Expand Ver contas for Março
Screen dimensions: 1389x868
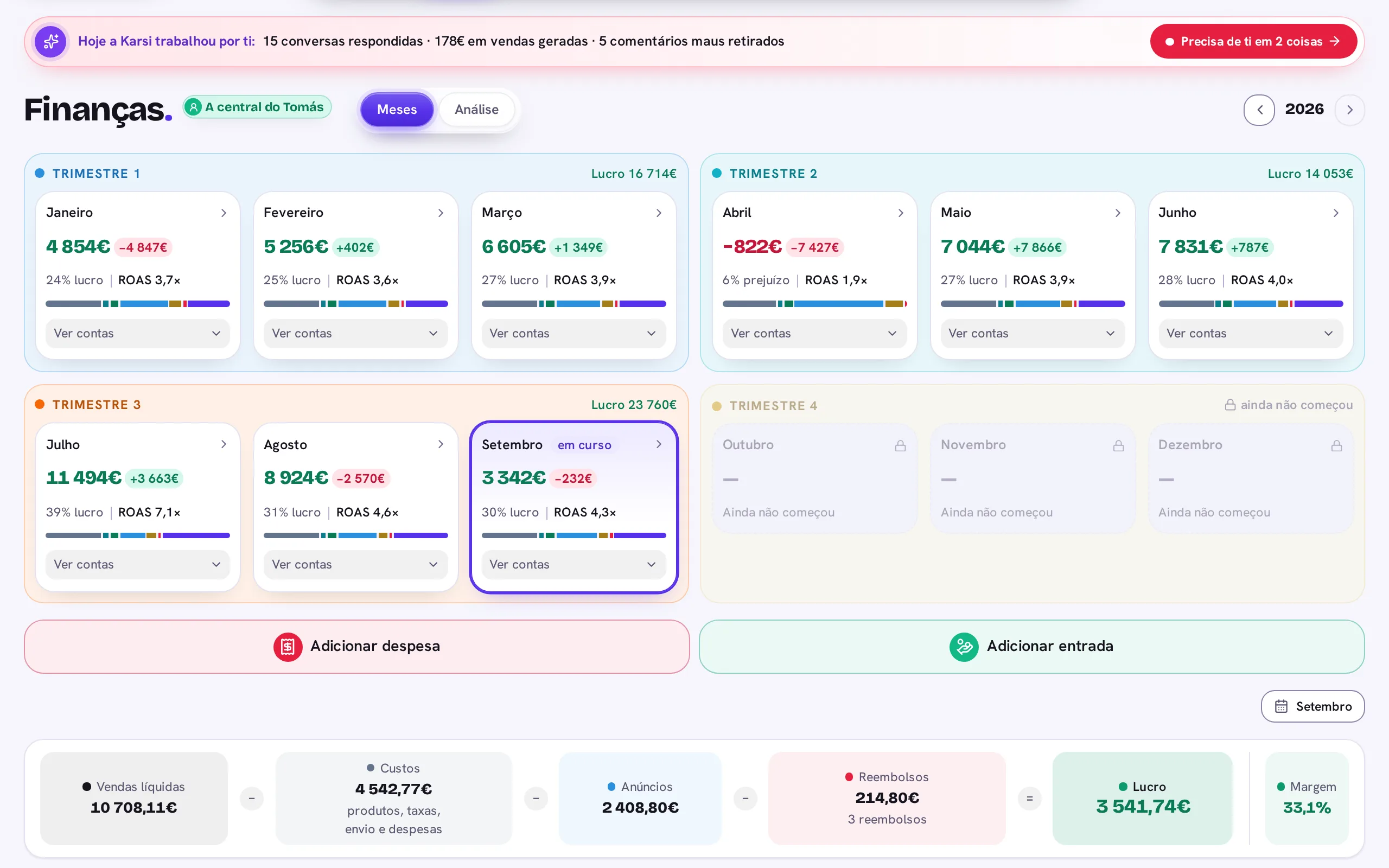click(x=574, y=334)
